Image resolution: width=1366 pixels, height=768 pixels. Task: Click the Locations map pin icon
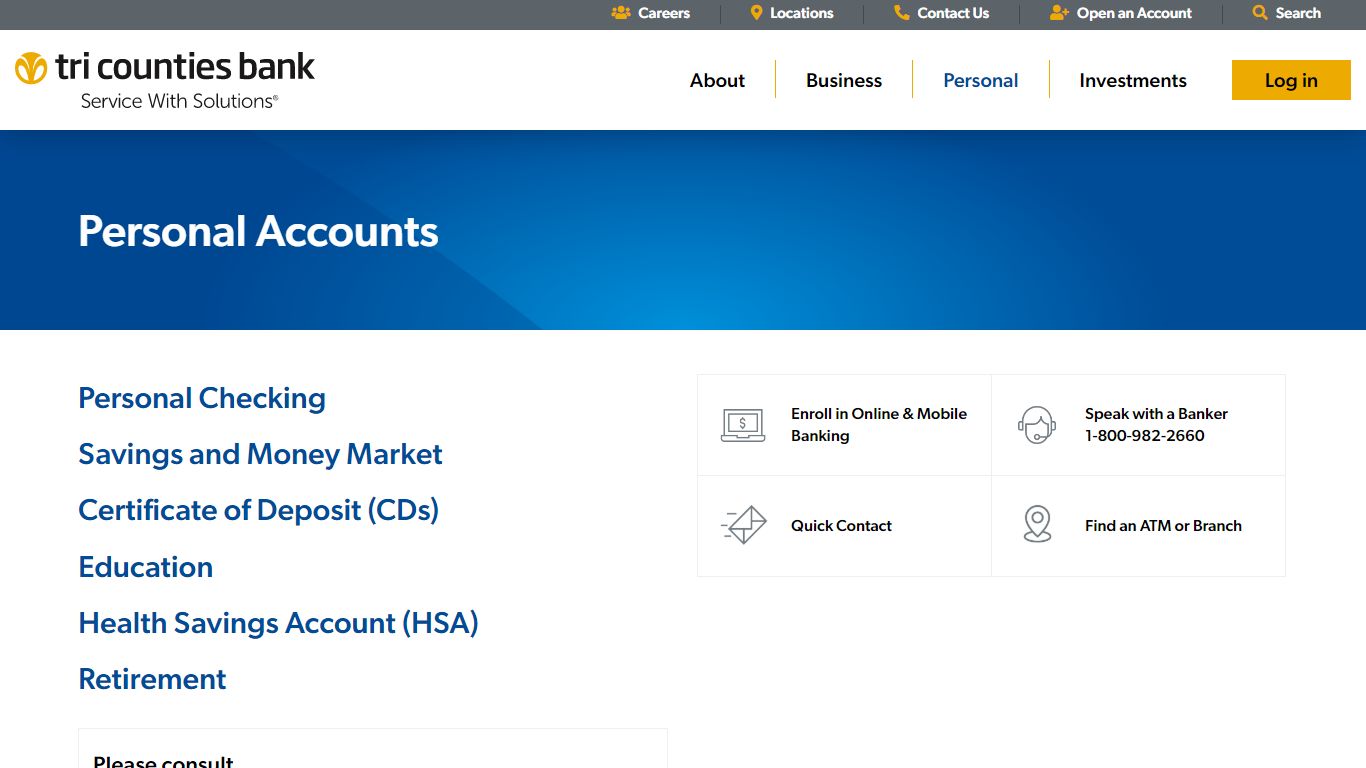click(757, 13)
